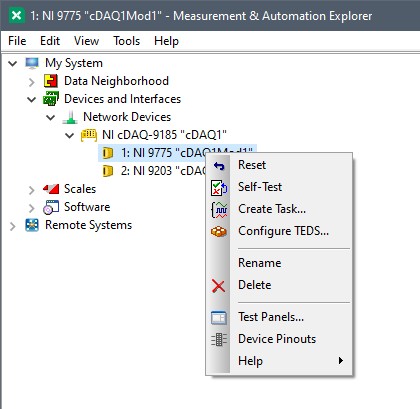Open the Help submenu arrow
Screen dimensions: 420x409
coord(340,361)
